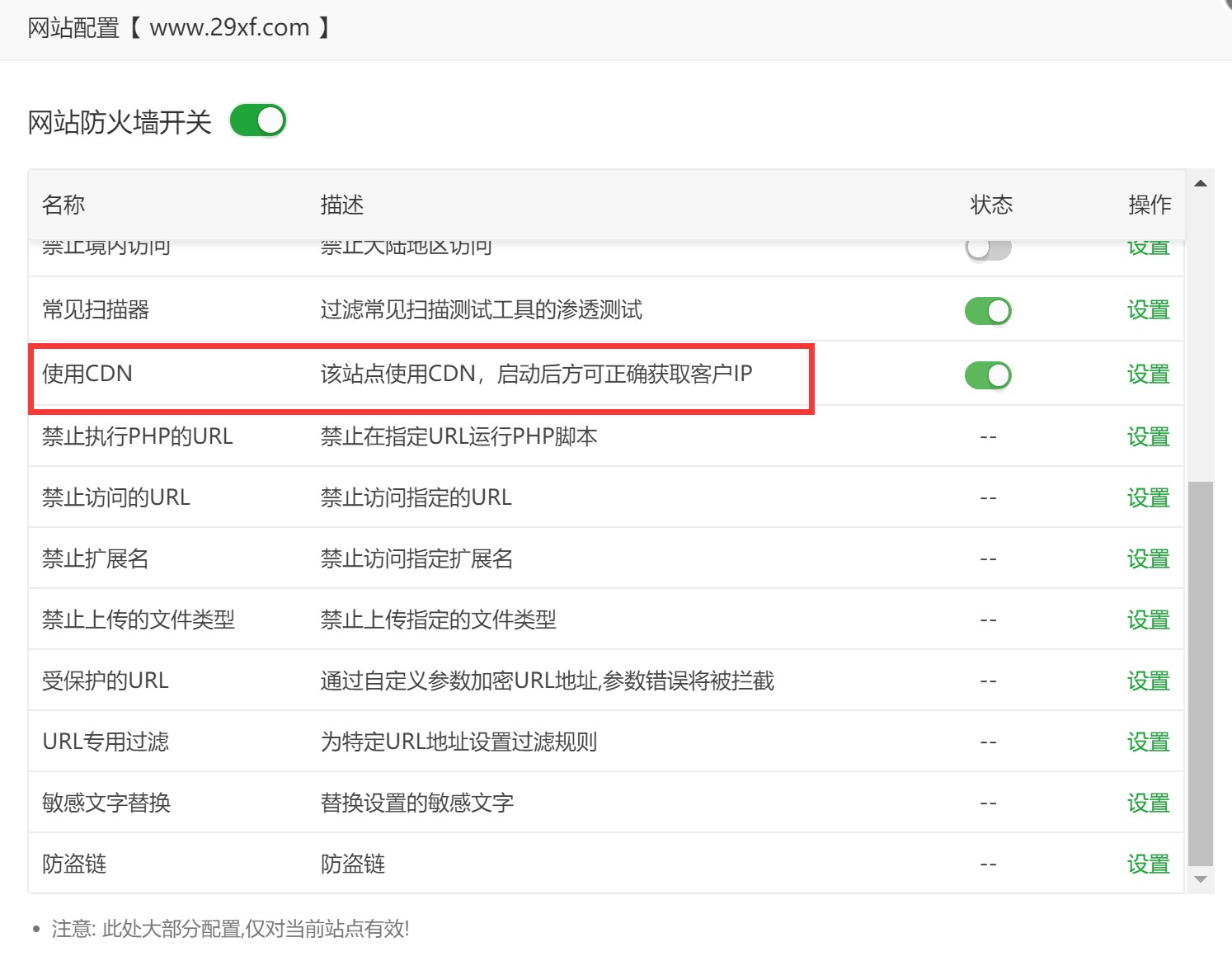
Task: Select the 使用CDN row name
Action: 87,374
